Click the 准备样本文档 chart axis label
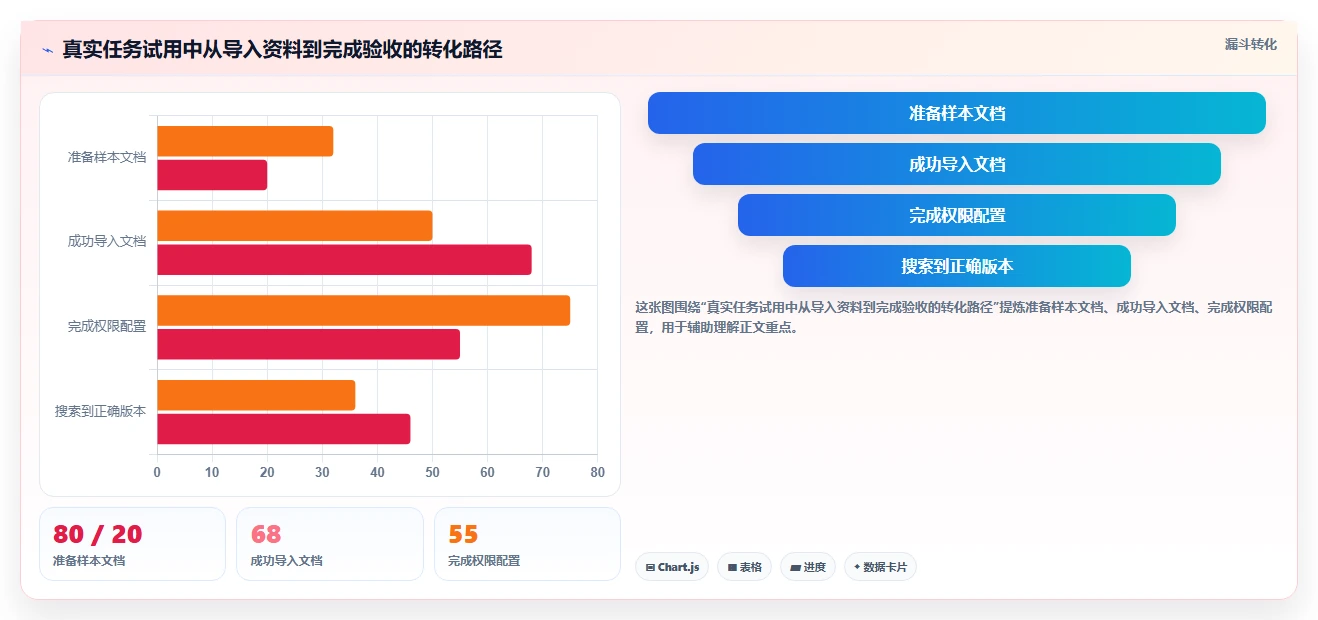The image size is (1318, 620). coord(107,157)
